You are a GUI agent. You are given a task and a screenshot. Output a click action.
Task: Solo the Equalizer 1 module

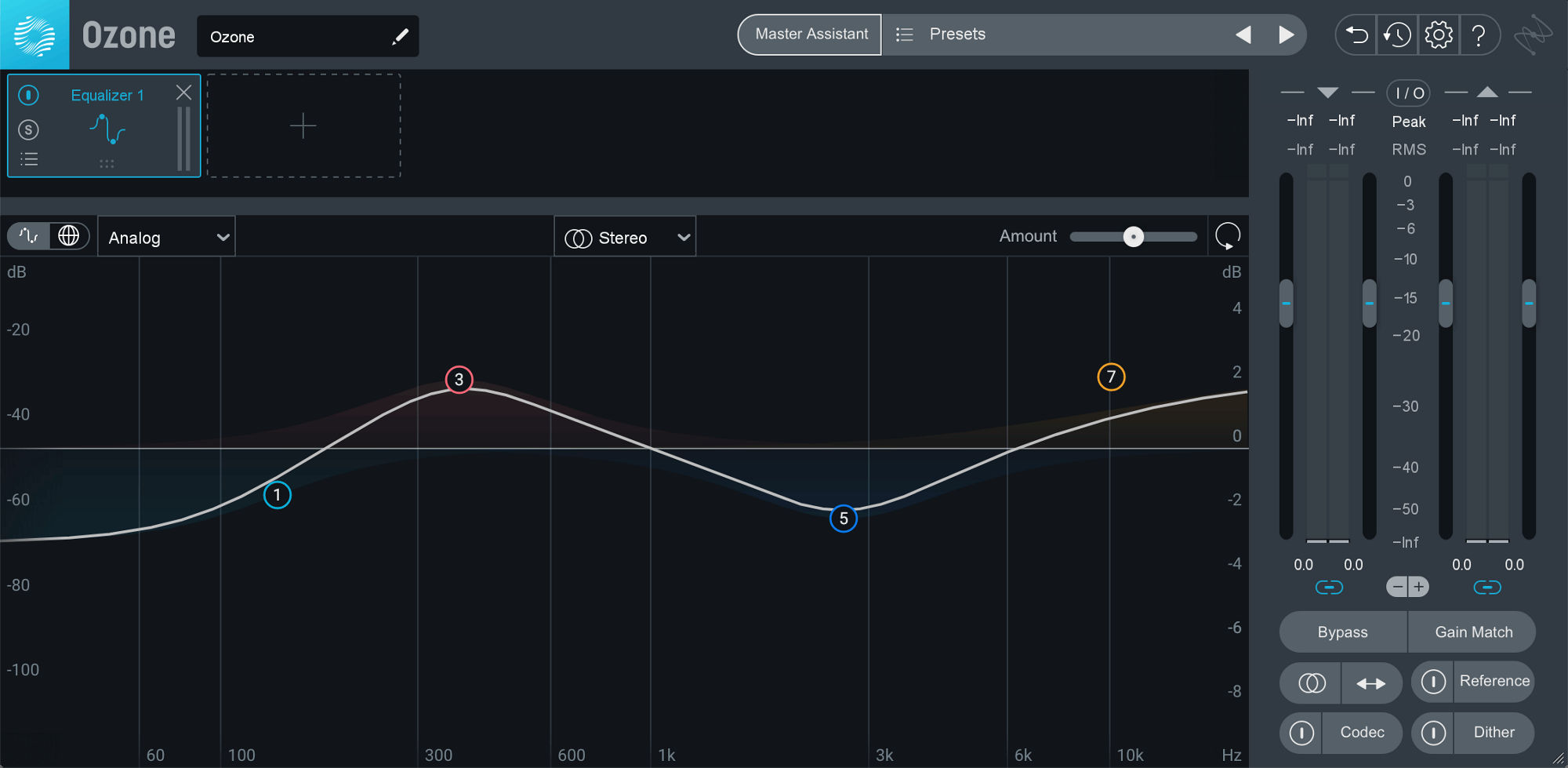[x=28, y=129]
